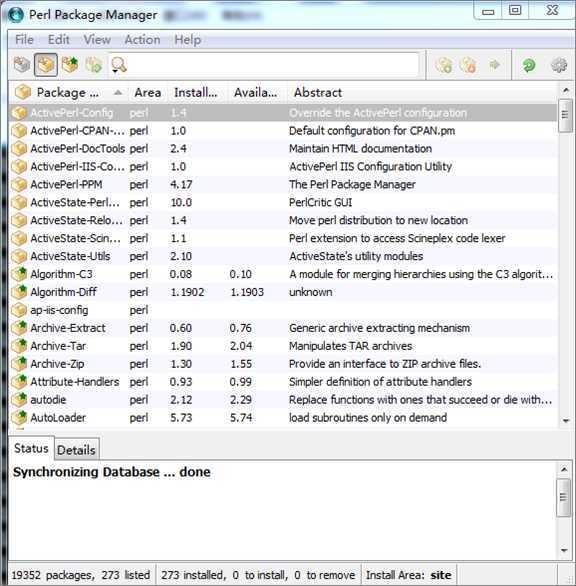
Task: Click the package list scrollbar thumb
Action: [565, 115]
